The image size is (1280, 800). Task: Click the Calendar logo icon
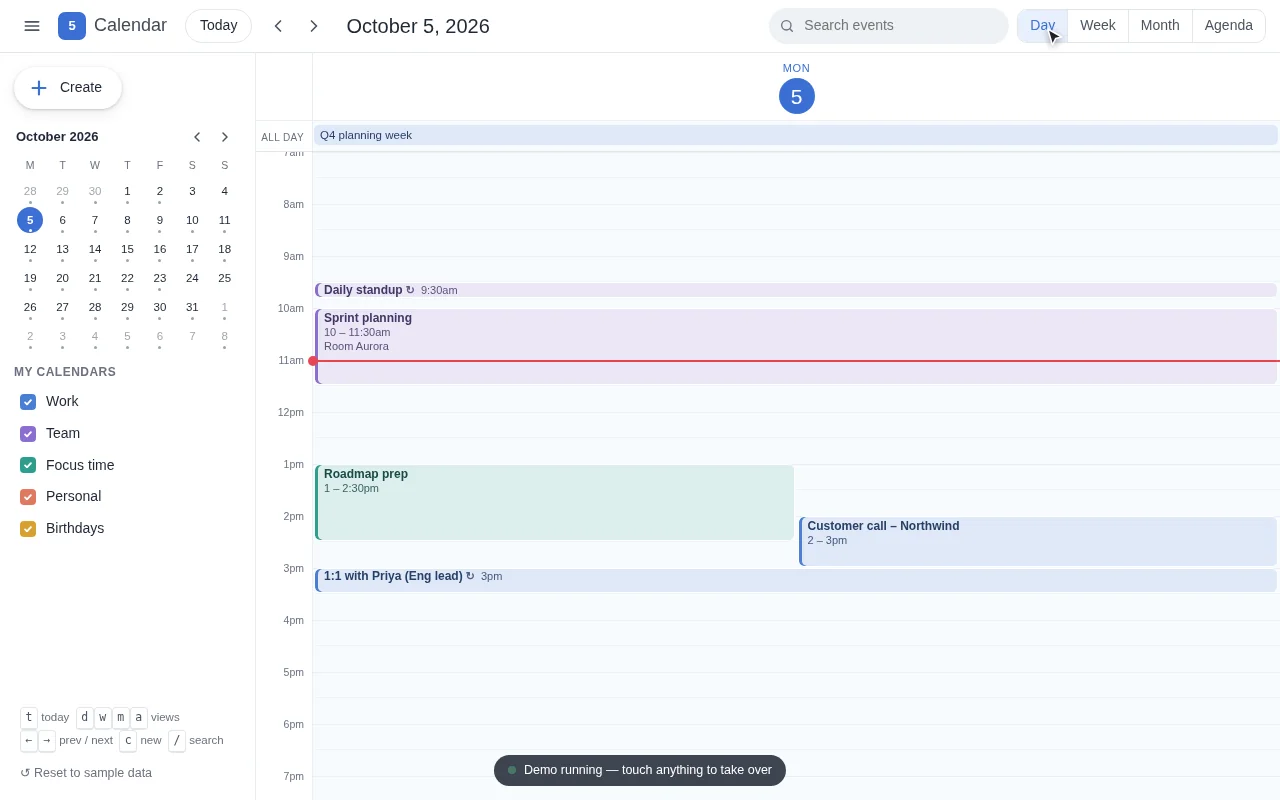pos(72,26)
